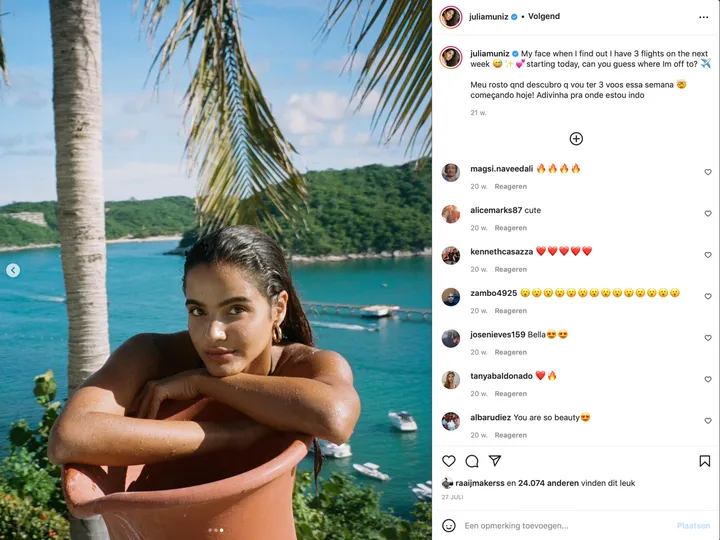Open juliamuniz header profile picture

click(x=451, y=17)
